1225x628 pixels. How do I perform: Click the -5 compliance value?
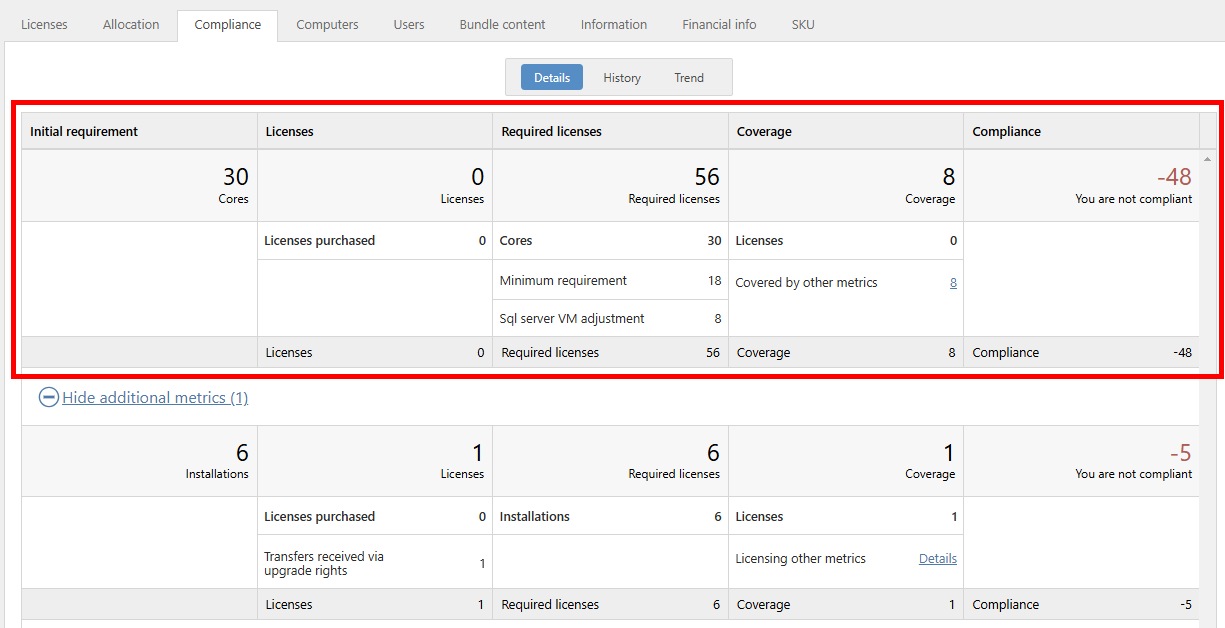(x=1180, y=453)
